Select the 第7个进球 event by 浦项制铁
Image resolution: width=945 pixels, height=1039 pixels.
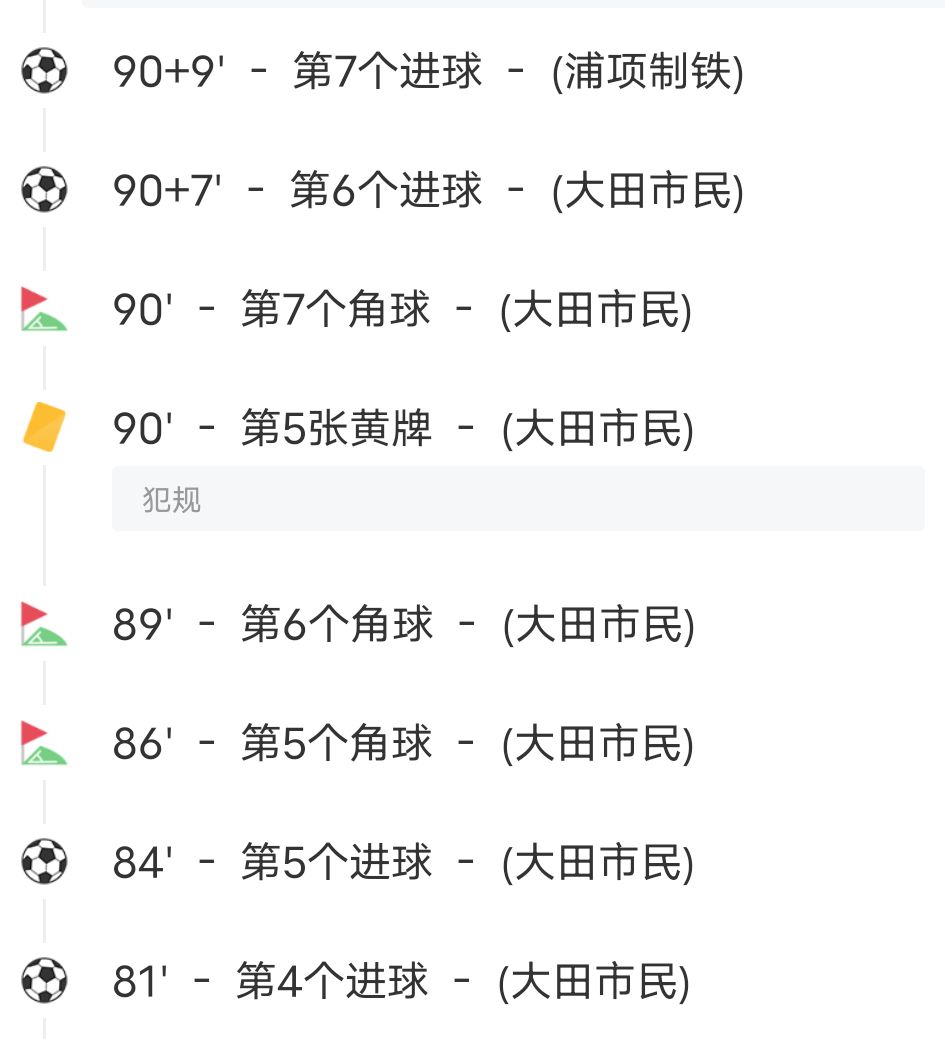(388, 72)
